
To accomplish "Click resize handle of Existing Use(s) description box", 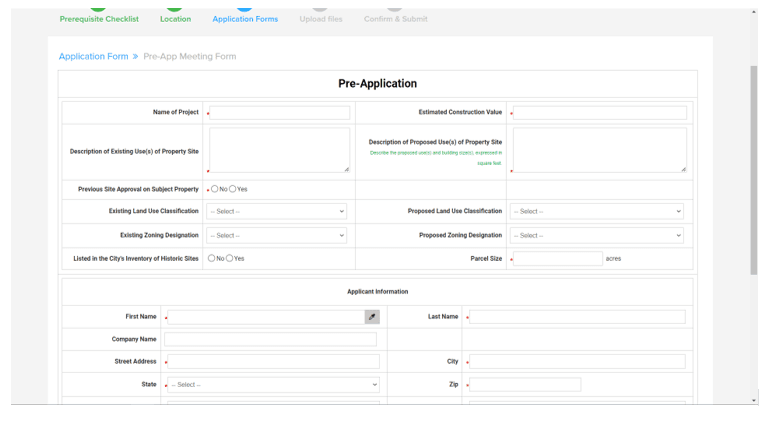I will click(x=347, y=170).
